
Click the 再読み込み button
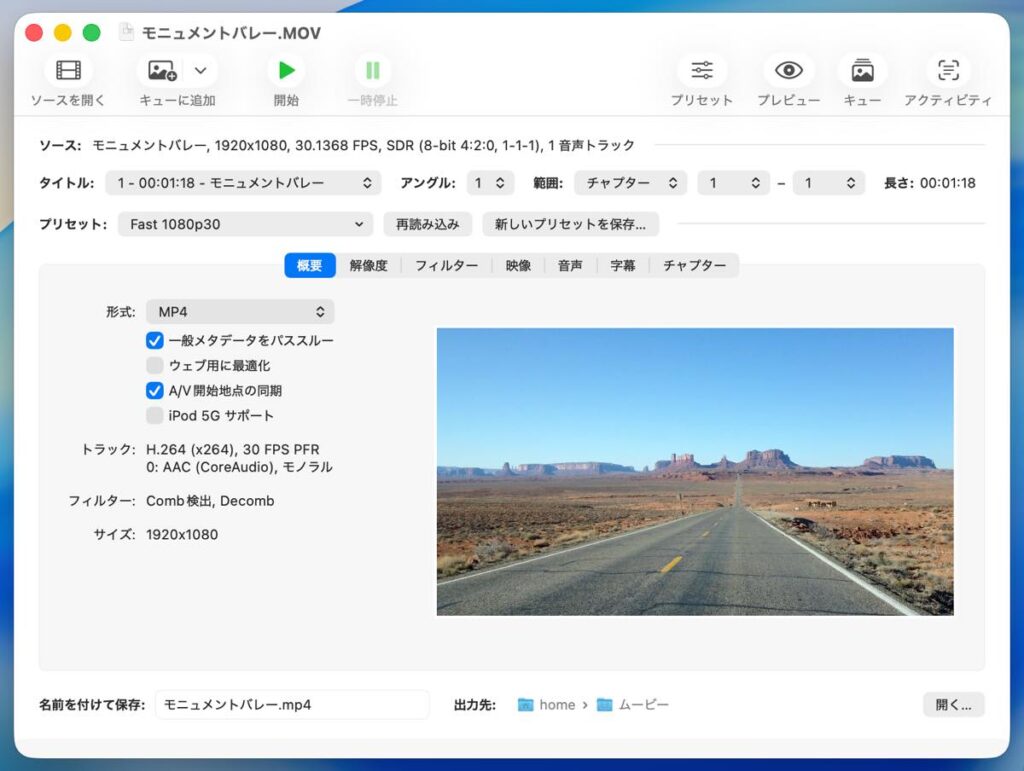pyautogui.click(x=427, y=224)
